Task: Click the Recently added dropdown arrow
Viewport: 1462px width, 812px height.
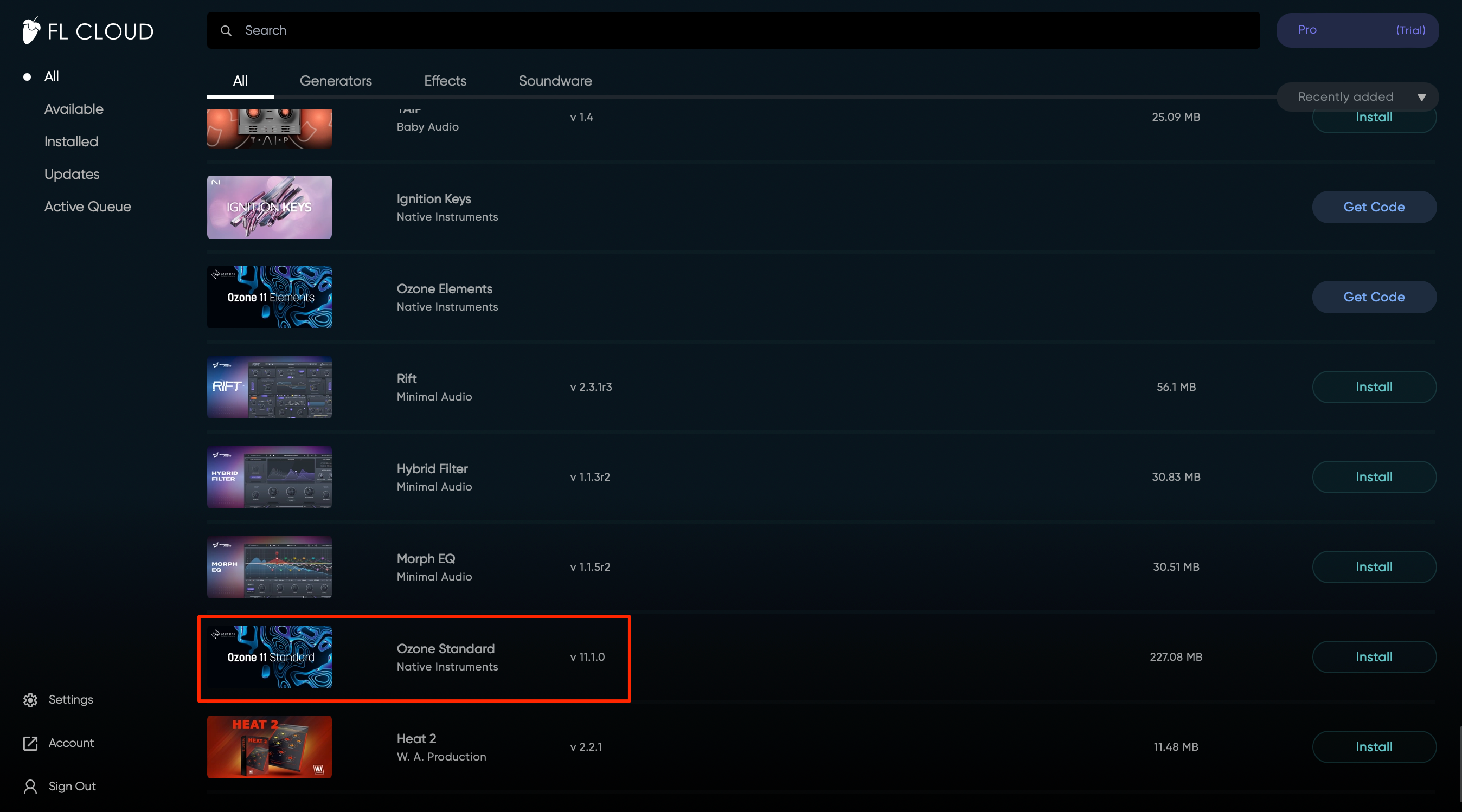Action: point(1422,98)
